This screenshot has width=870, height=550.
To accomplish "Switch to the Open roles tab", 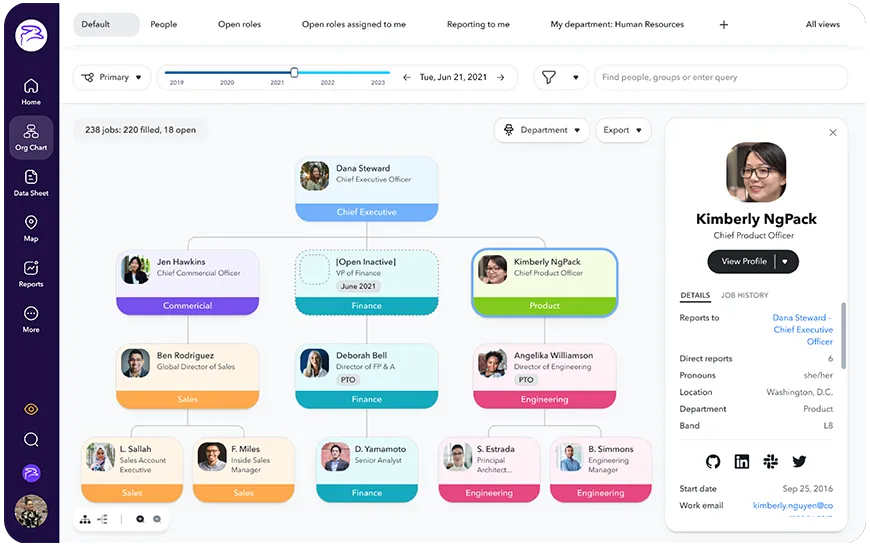I will (x=239, y=24).
